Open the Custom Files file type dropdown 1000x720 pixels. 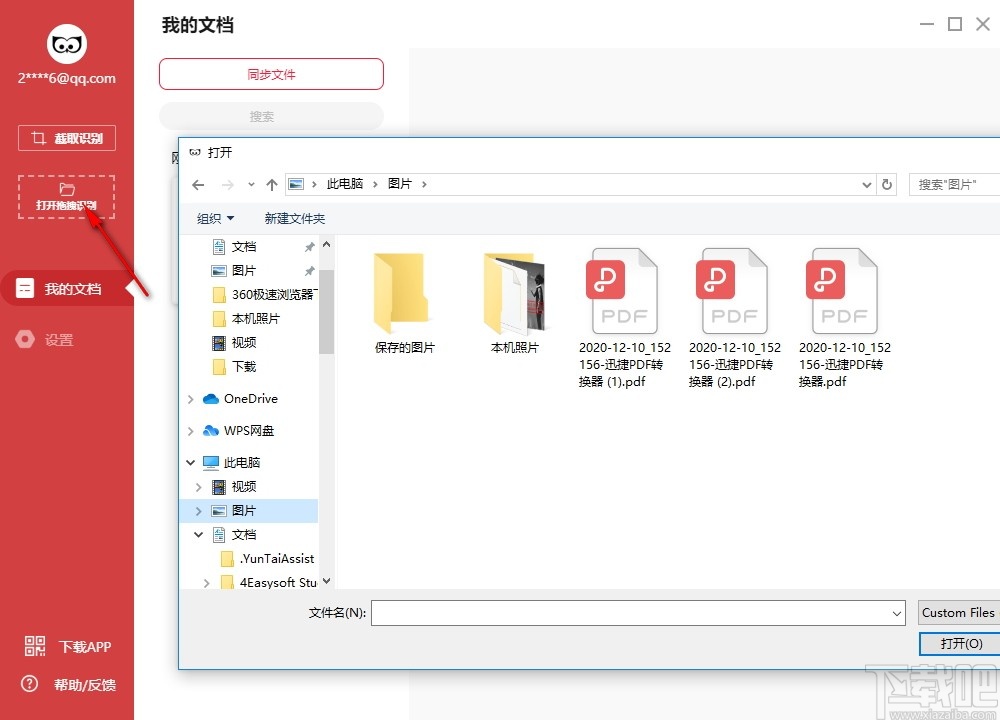pyautogui.click(x=957, y=612)
